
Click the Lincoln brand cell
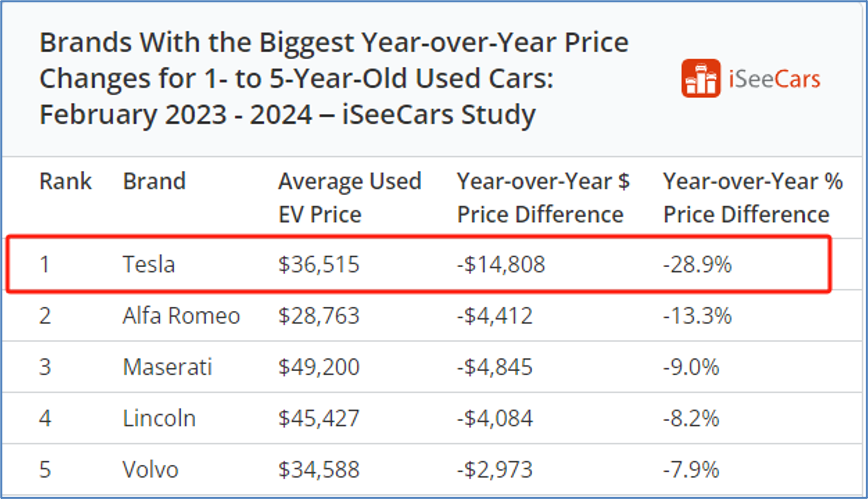[x=159, y=418]
